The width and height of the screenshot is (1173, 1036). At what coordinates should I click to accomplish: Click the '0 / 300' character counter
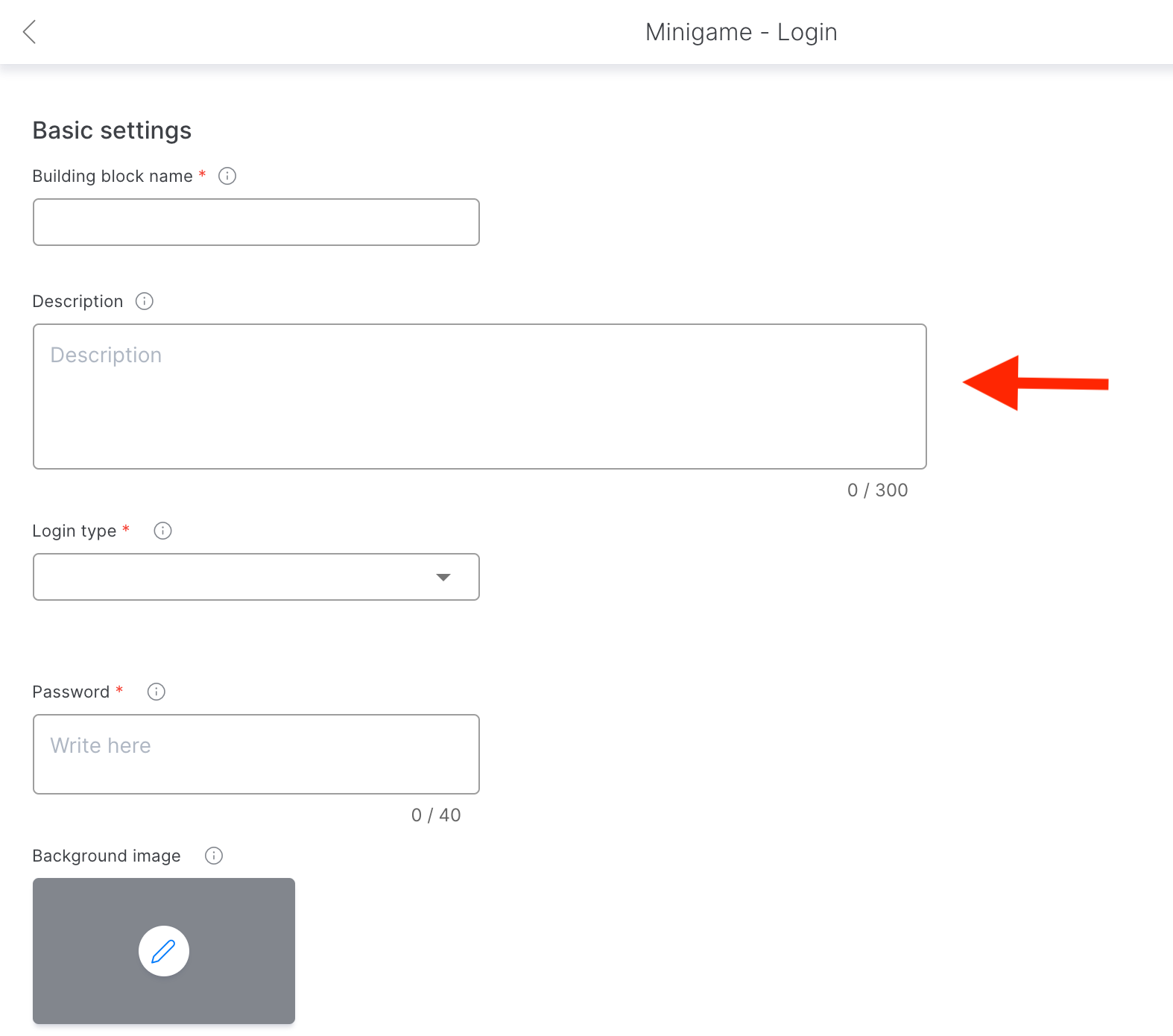pos(878,490)
